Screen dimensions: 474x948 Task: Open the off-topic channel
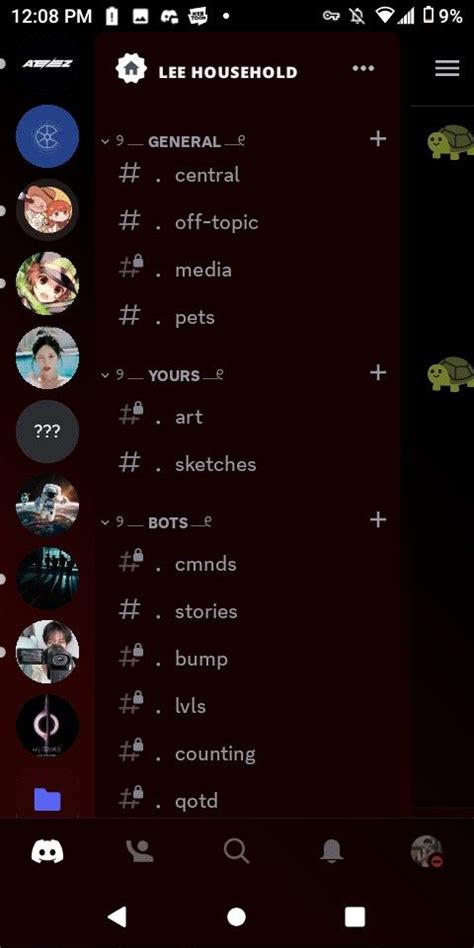[x=247, y=222]
